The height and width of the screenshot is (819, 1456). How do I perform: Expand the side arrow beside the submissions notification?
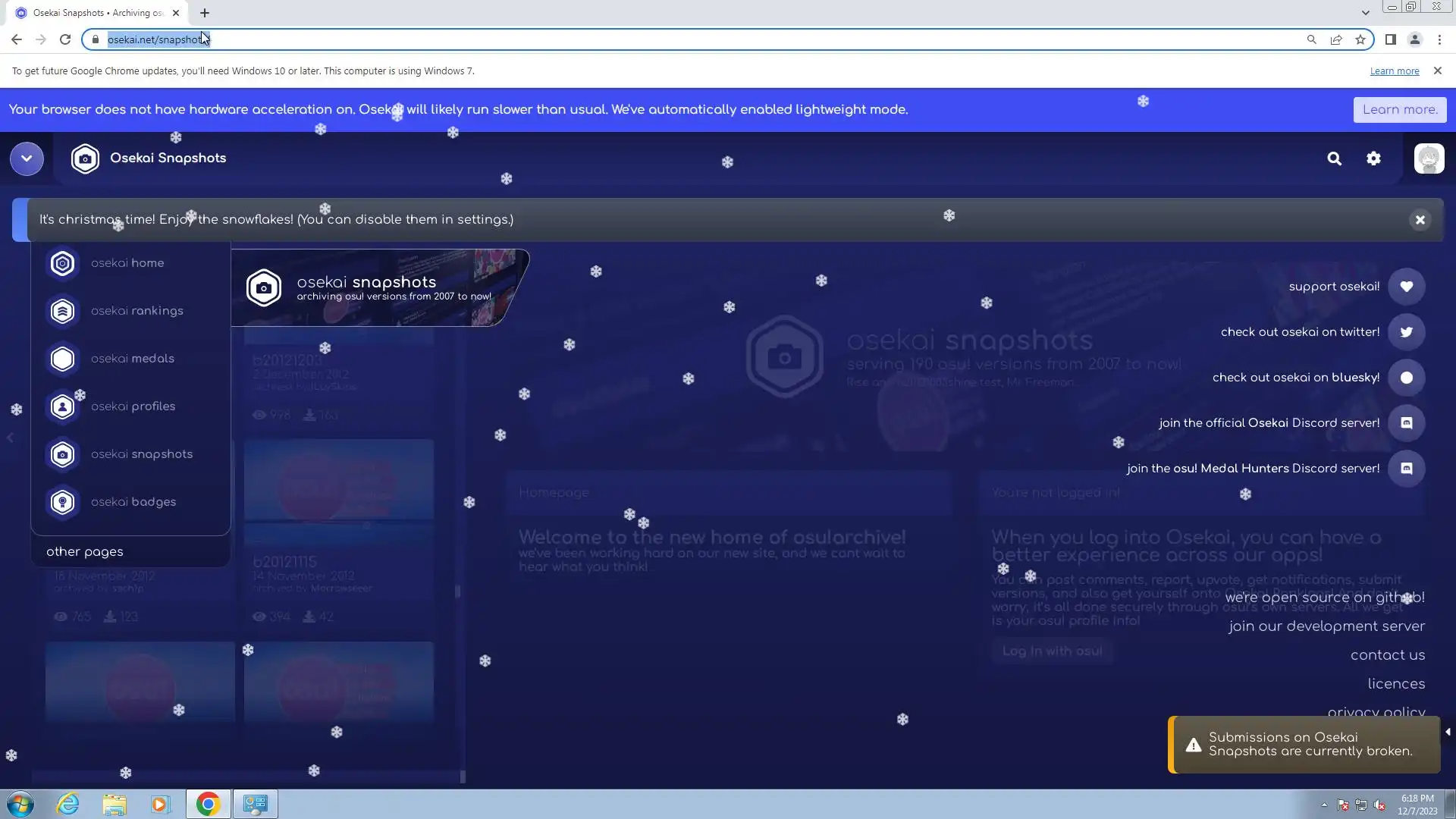[1448, 732]
